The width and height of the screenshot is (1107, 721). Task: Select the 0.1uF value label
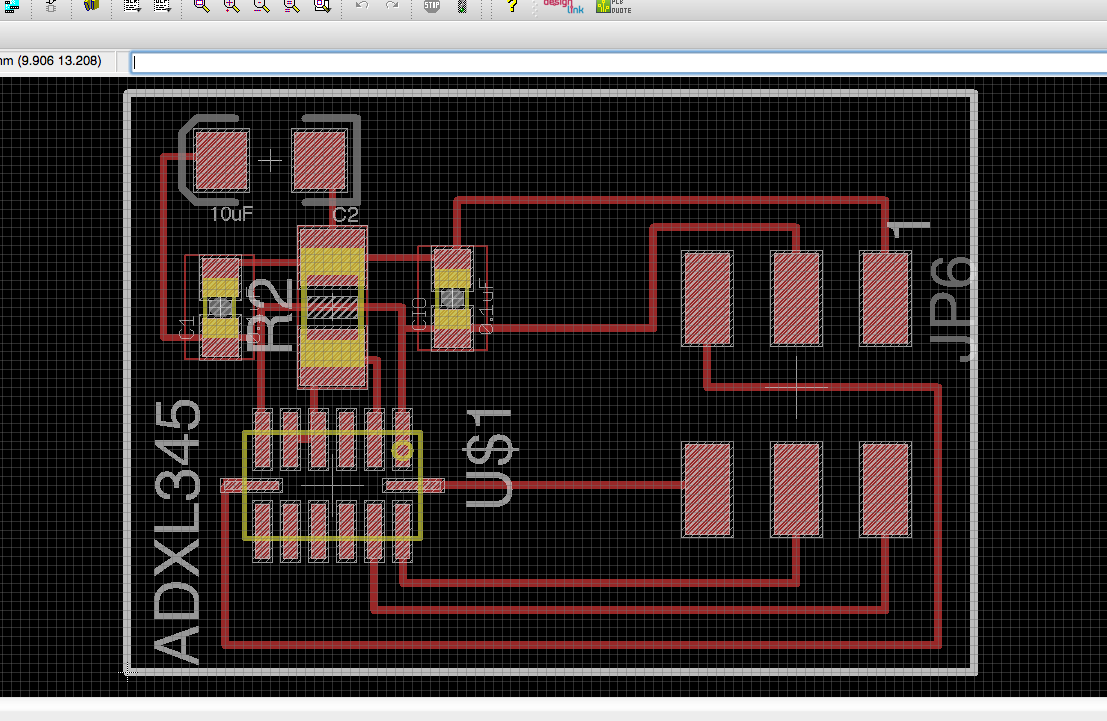[x=486, y=306]
